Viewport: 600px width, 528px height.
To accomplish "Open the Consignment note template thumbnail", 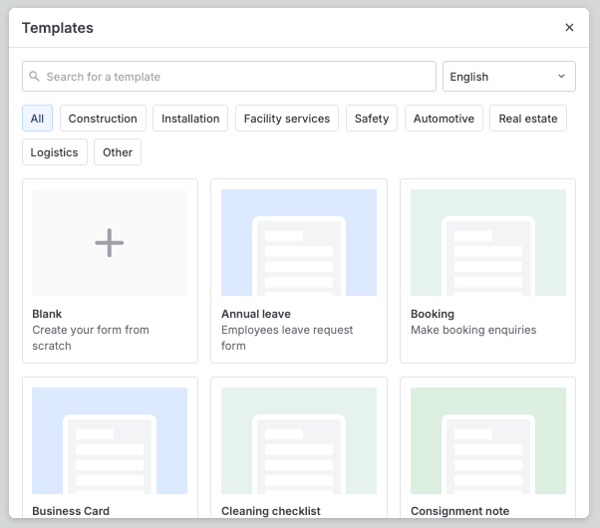I will click(x=488, y=440).
